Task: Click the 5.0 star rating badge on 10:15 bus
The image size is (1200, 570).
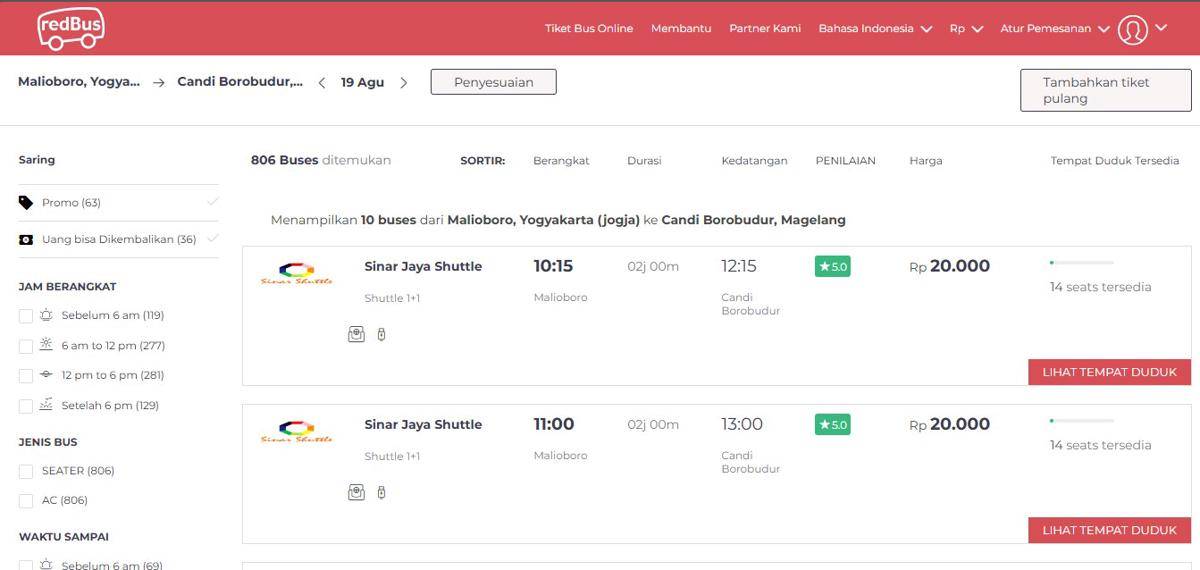Action: (x=833, y=266)
